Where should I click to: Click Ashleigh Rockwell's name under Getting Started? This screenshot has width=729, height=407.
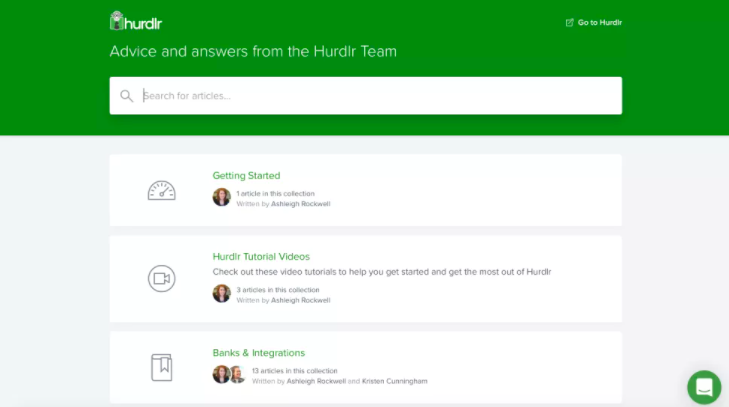point(300,204)
